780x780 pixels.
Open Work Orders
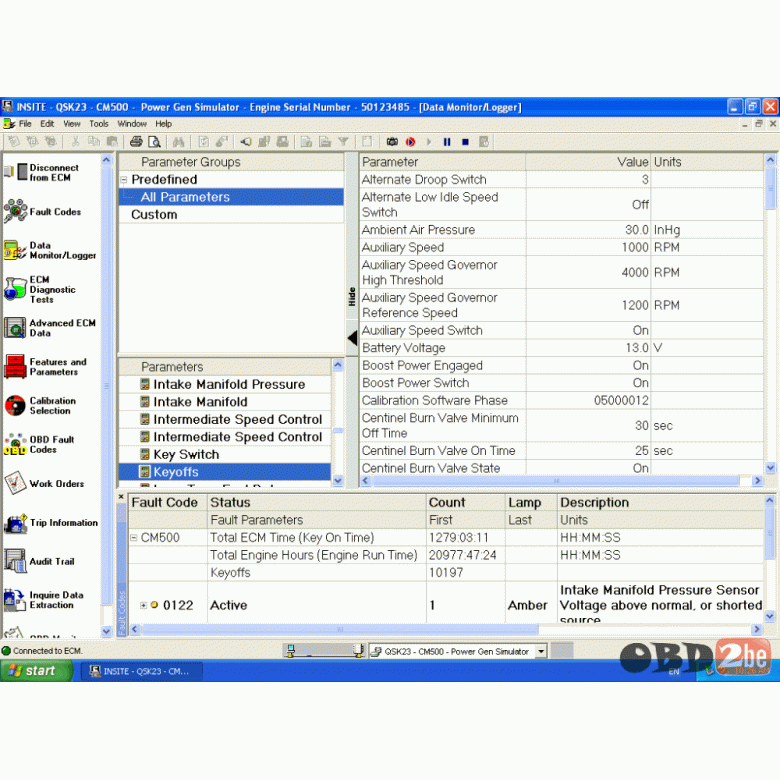[44, 483]
